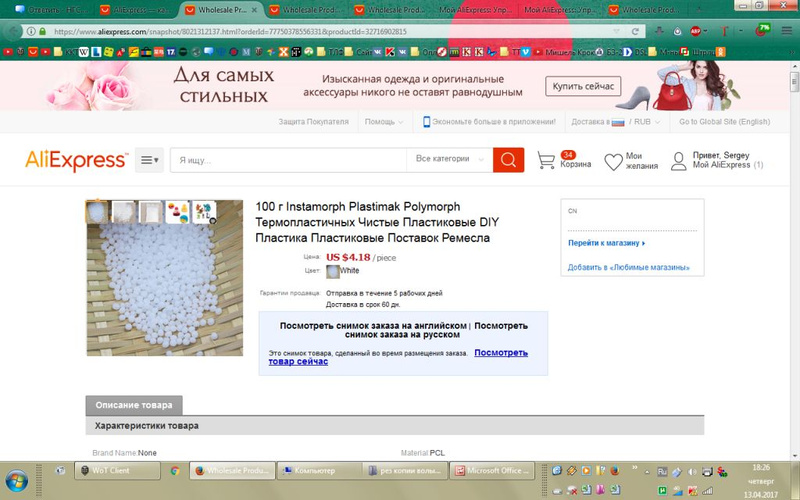Open WoT Client in the taskbar

pos(117,470)
